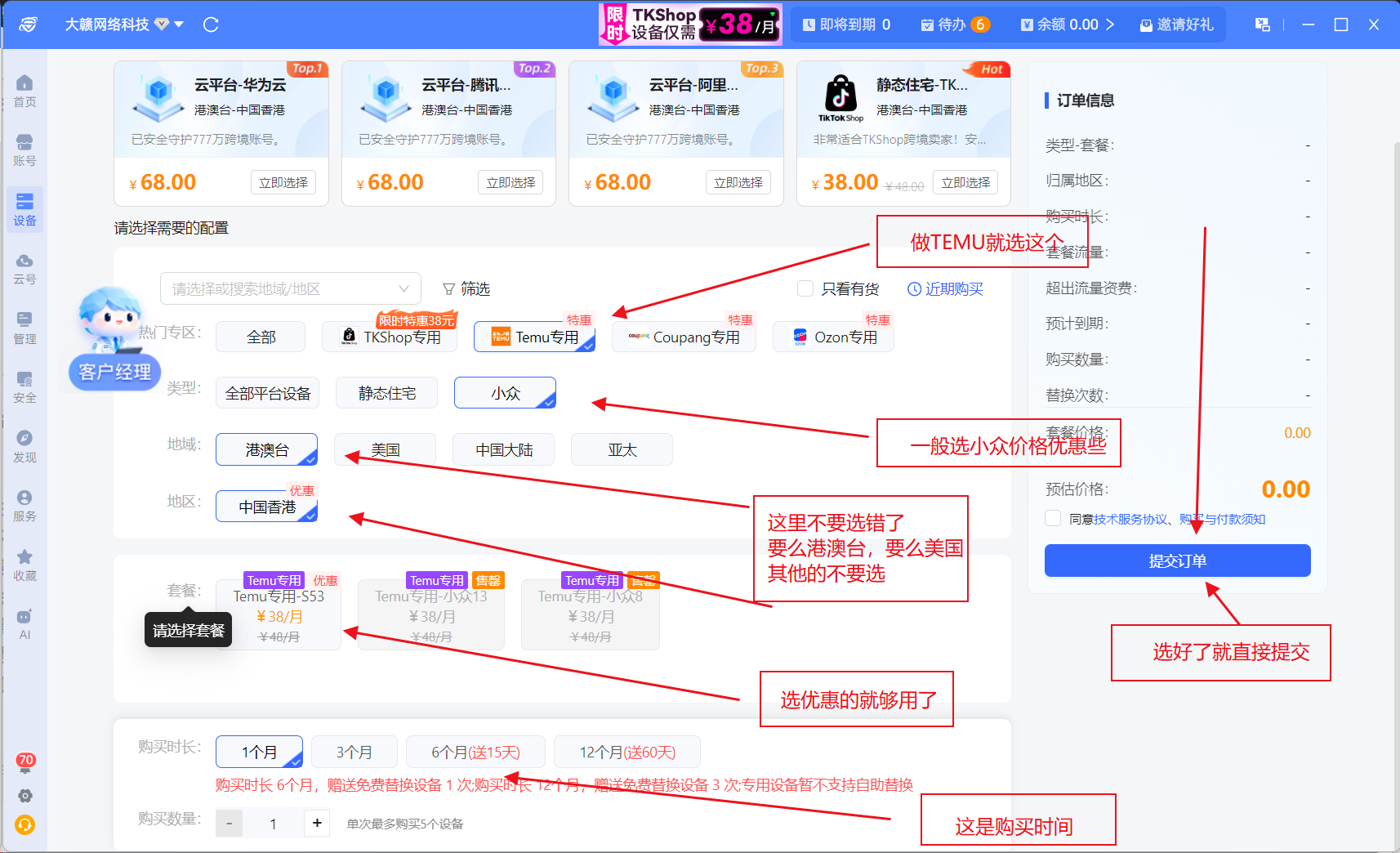Click the screen switch icon in title bar
Viewport: 1400px width, 853px height.
[1263, 25]
